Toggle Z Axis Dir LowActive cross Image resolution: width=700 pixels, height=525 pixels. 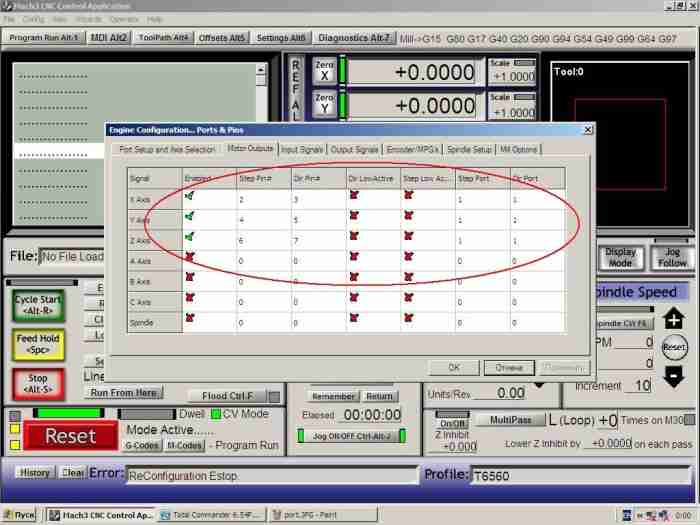click(354, 236)
